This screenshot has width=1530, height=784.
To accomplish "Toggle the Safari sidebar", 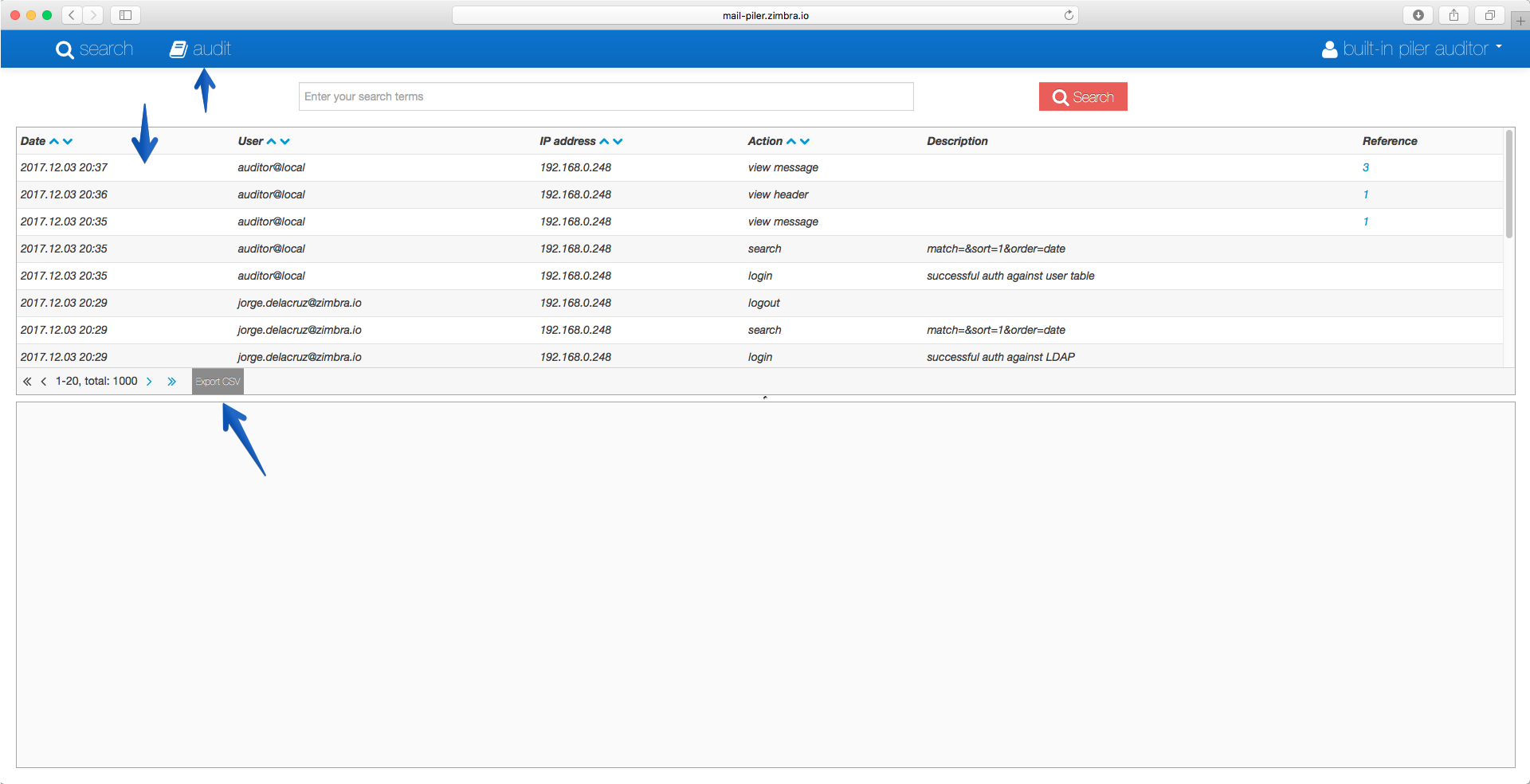I will pos(125,15).
